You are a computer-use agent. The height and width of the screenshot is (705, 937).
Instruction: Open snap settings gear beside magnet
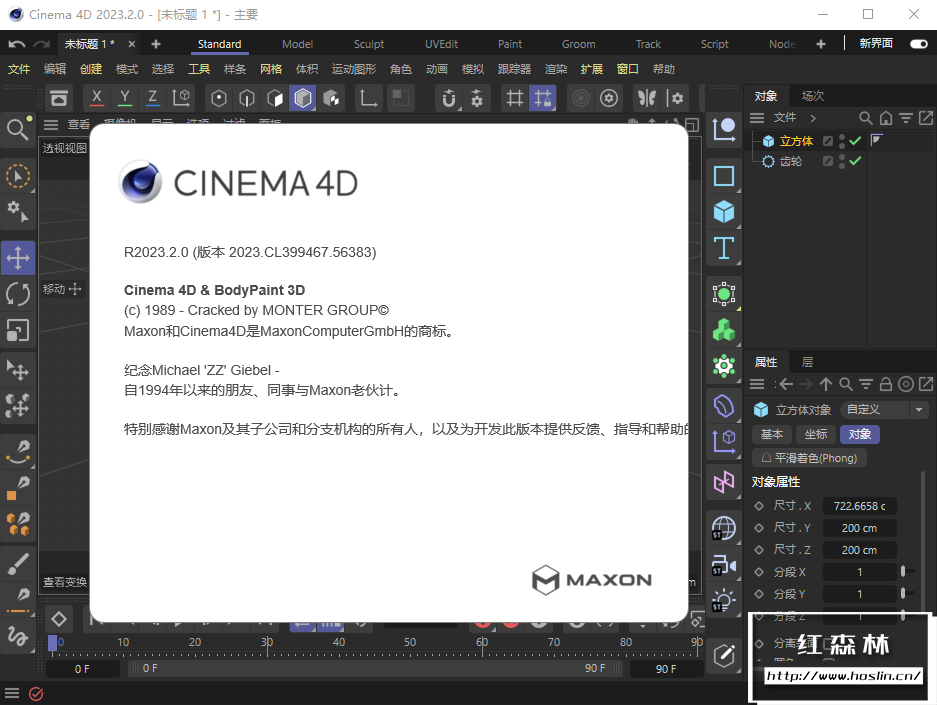[x=476, y=98]
